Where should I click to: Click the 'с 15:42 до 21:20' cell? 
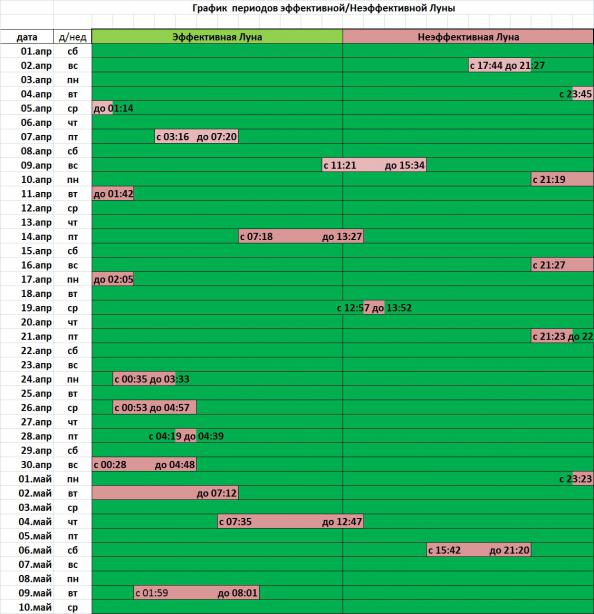coord(478,550)
